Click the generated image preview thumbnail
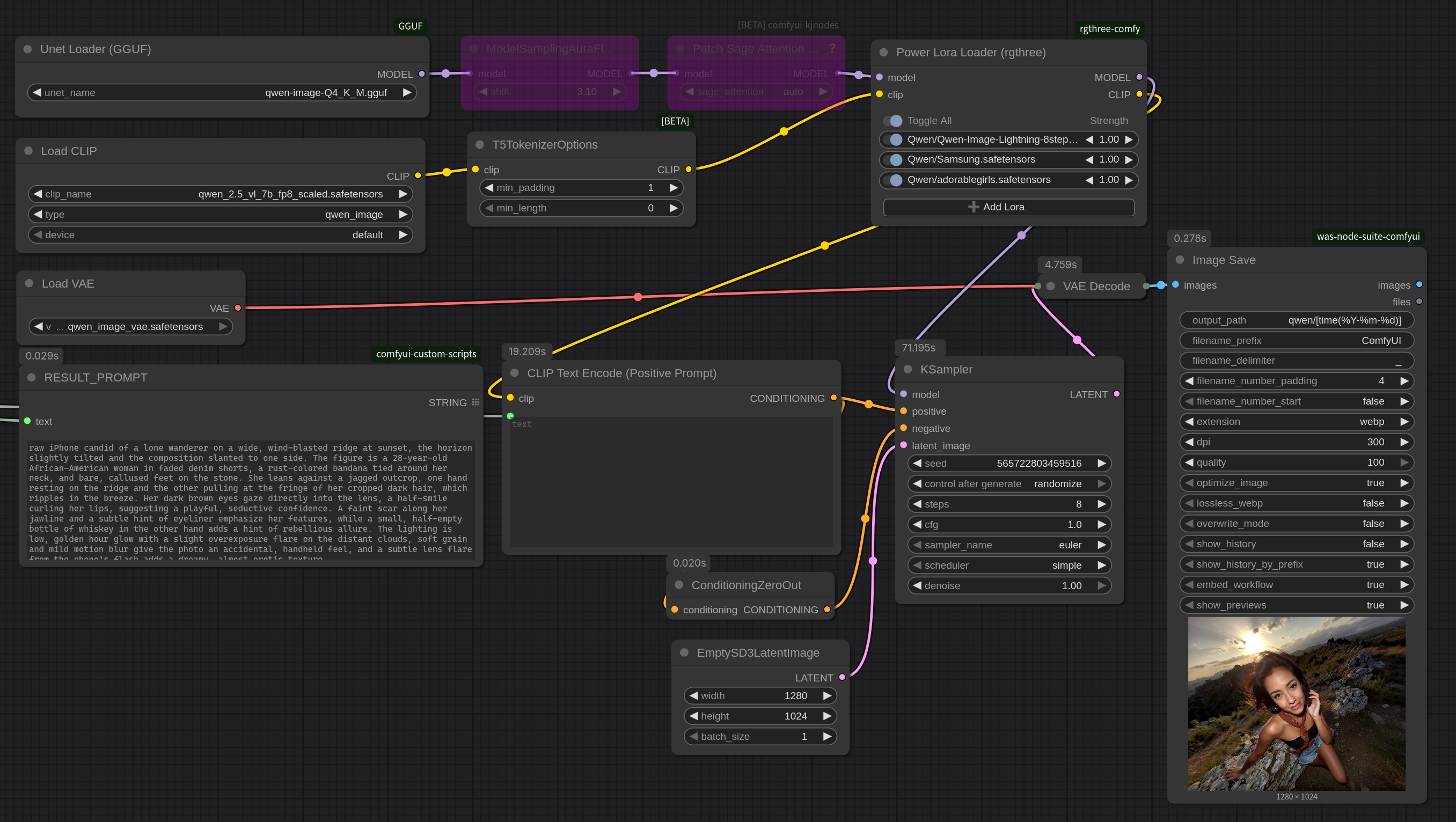Screen dimensions: 1456x822 (1296, 703)
